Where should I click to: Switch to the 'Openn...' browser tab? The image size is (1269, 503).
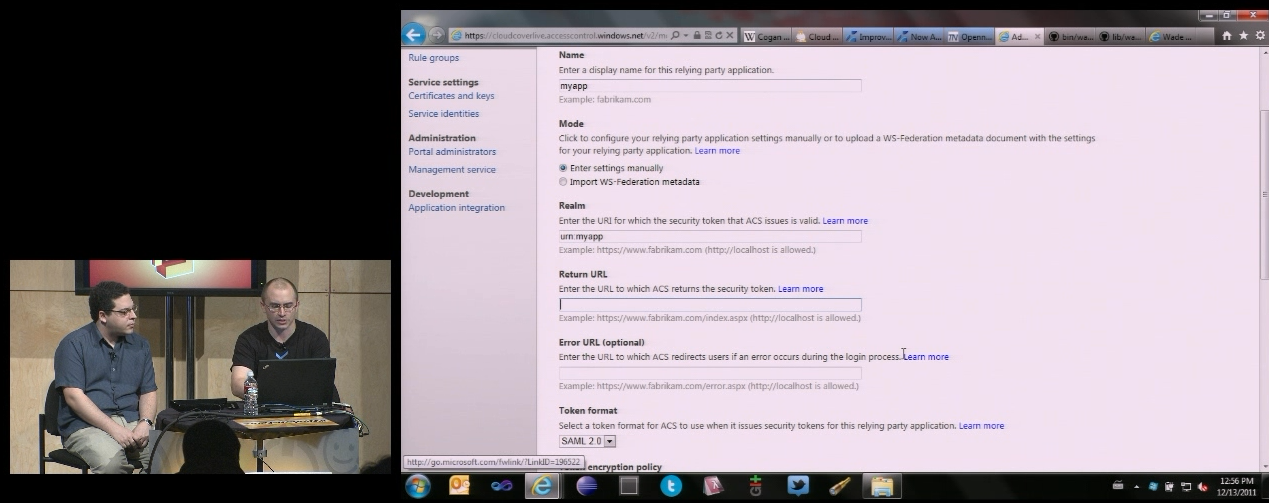969,36
